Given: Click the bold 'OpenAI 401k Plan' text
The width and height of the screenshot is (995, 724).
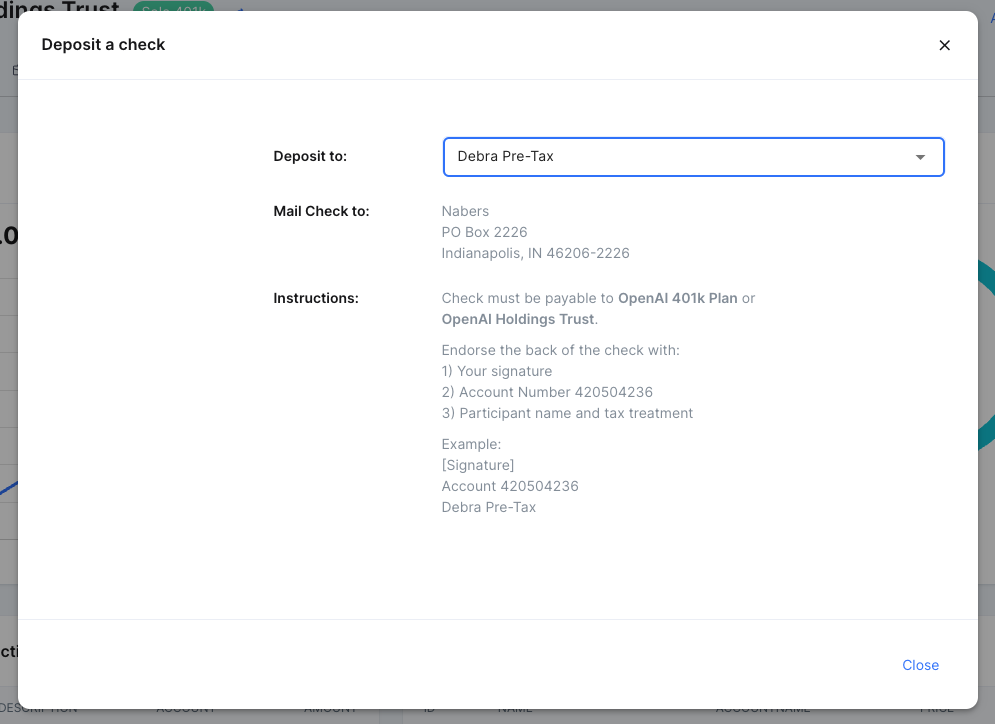Looking at the screenshot, I should (677, 298).
